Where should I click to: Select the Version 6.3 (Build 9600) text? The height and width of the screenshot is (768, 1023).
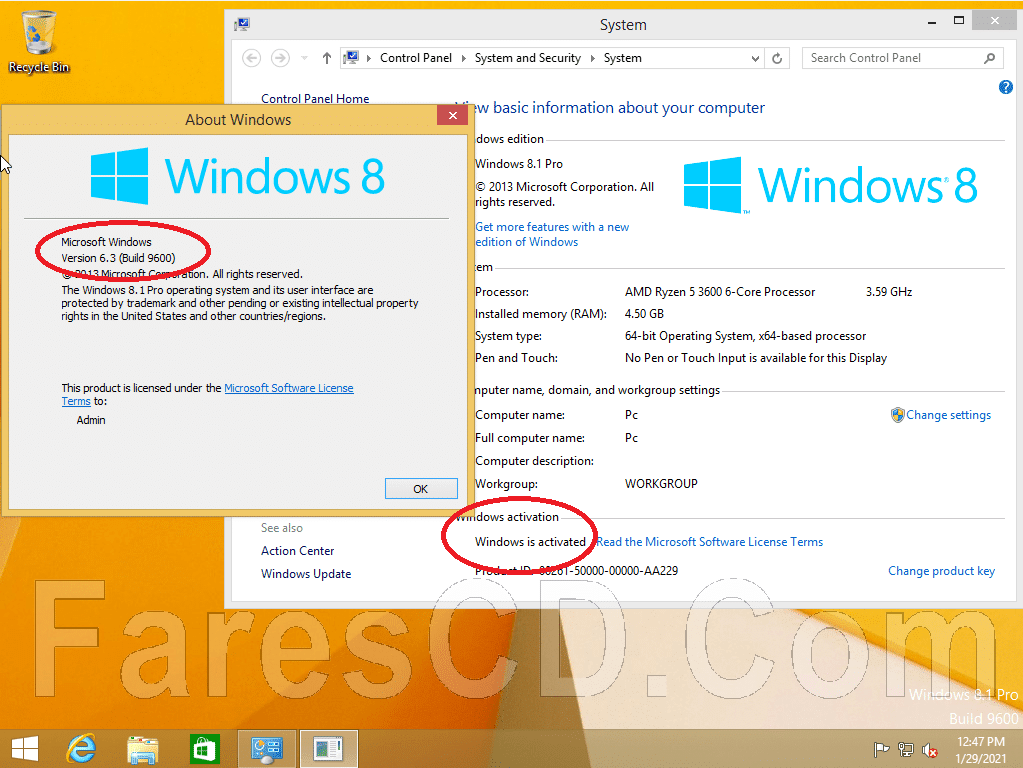coord(118,258)
